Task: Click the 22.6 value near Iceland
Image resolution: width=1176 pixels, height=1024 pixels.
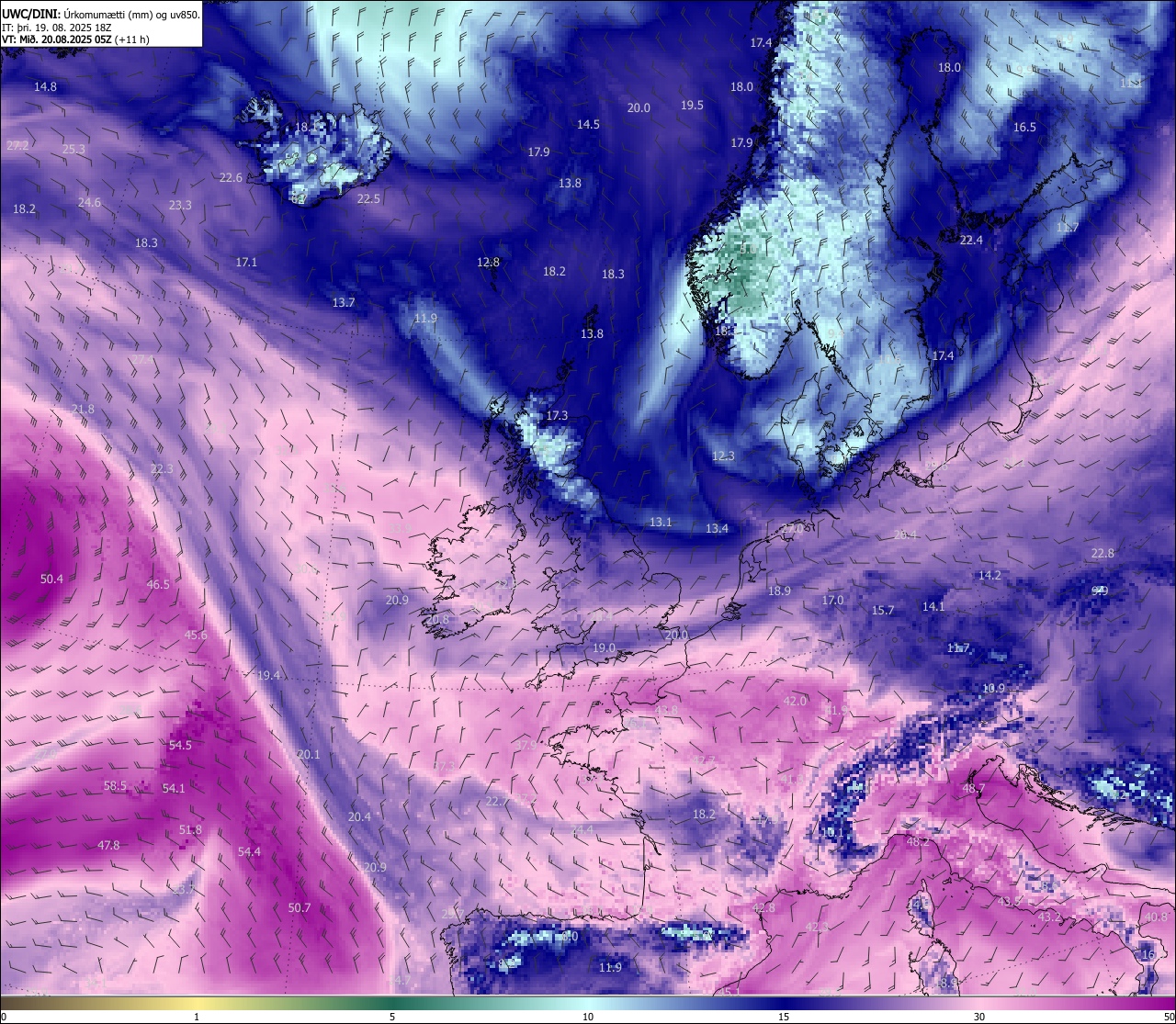Action: click(231, 178)
